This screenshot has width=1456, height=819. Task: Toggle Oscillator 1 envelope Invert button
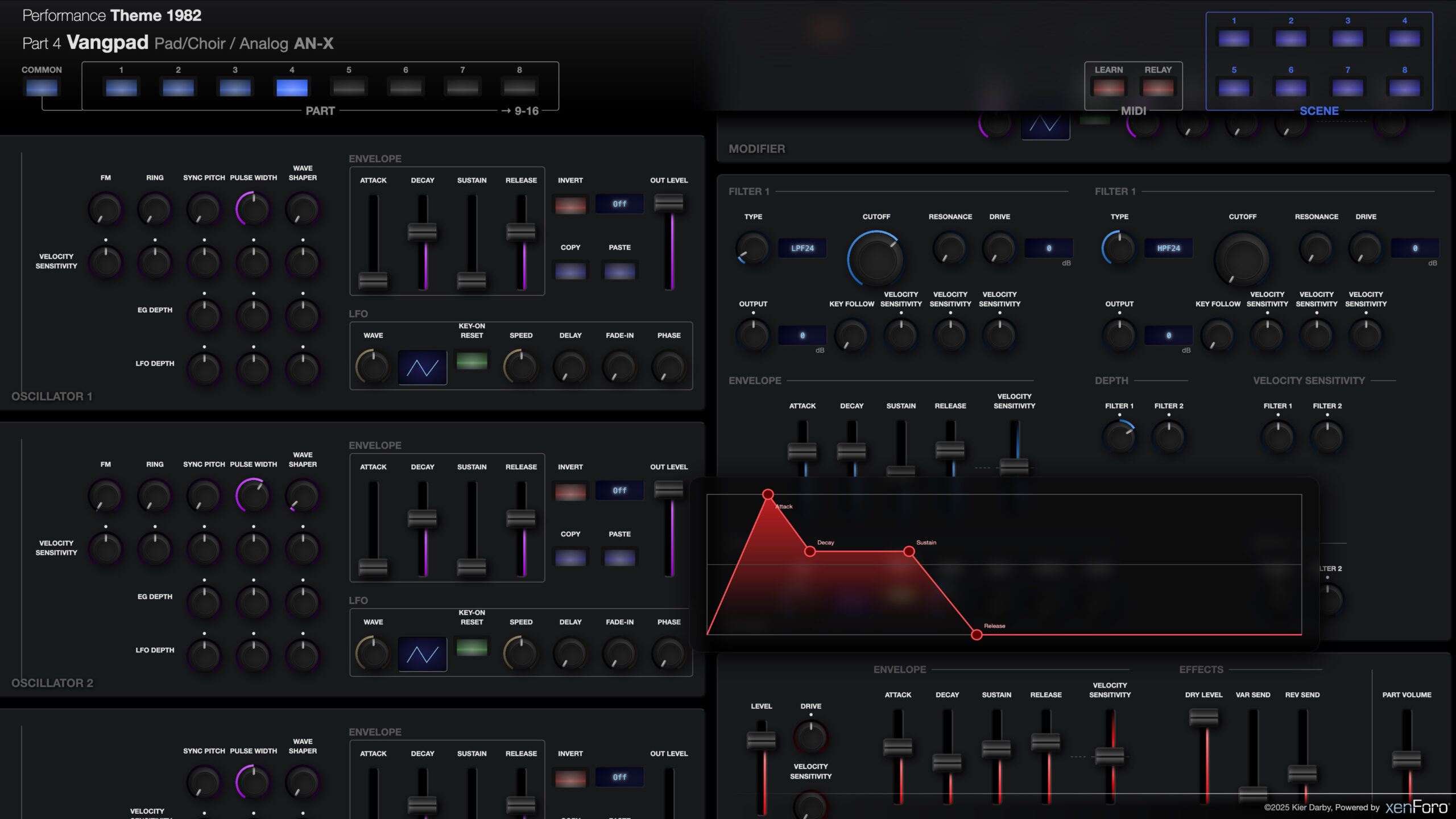click(570, 205)
